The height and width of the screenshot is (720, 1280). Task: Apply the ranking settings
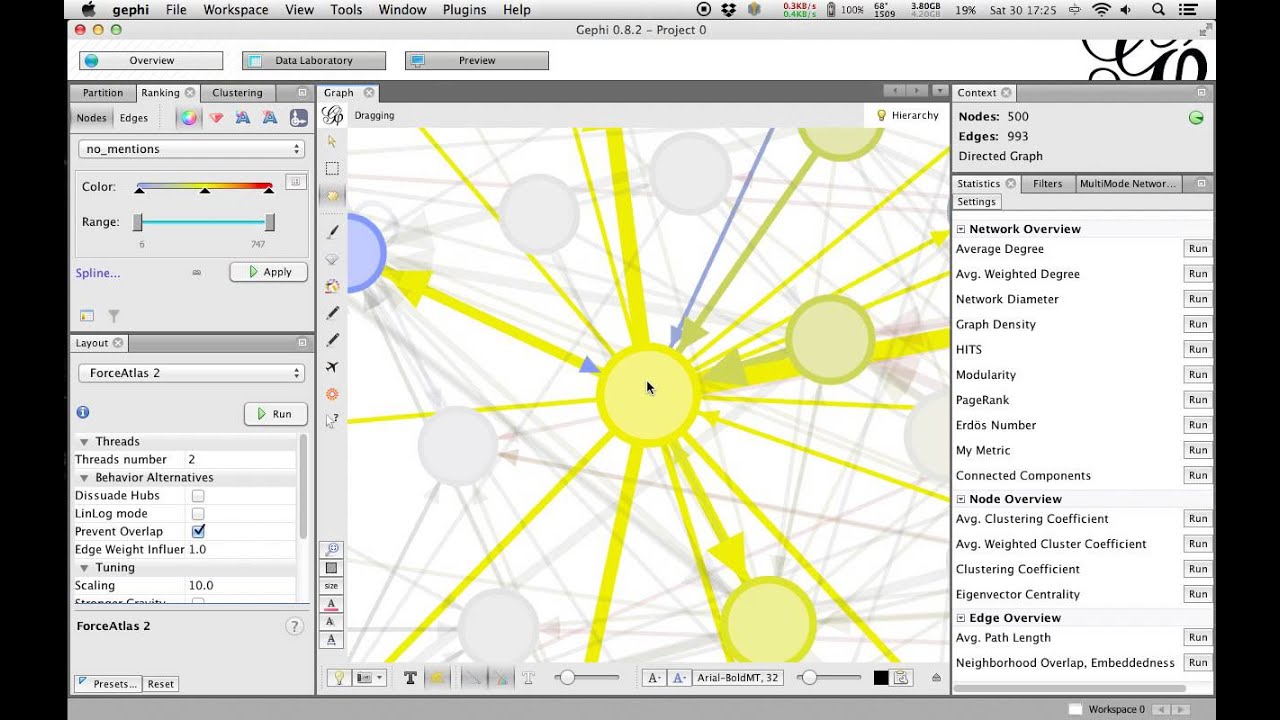[x=269, y=272]
